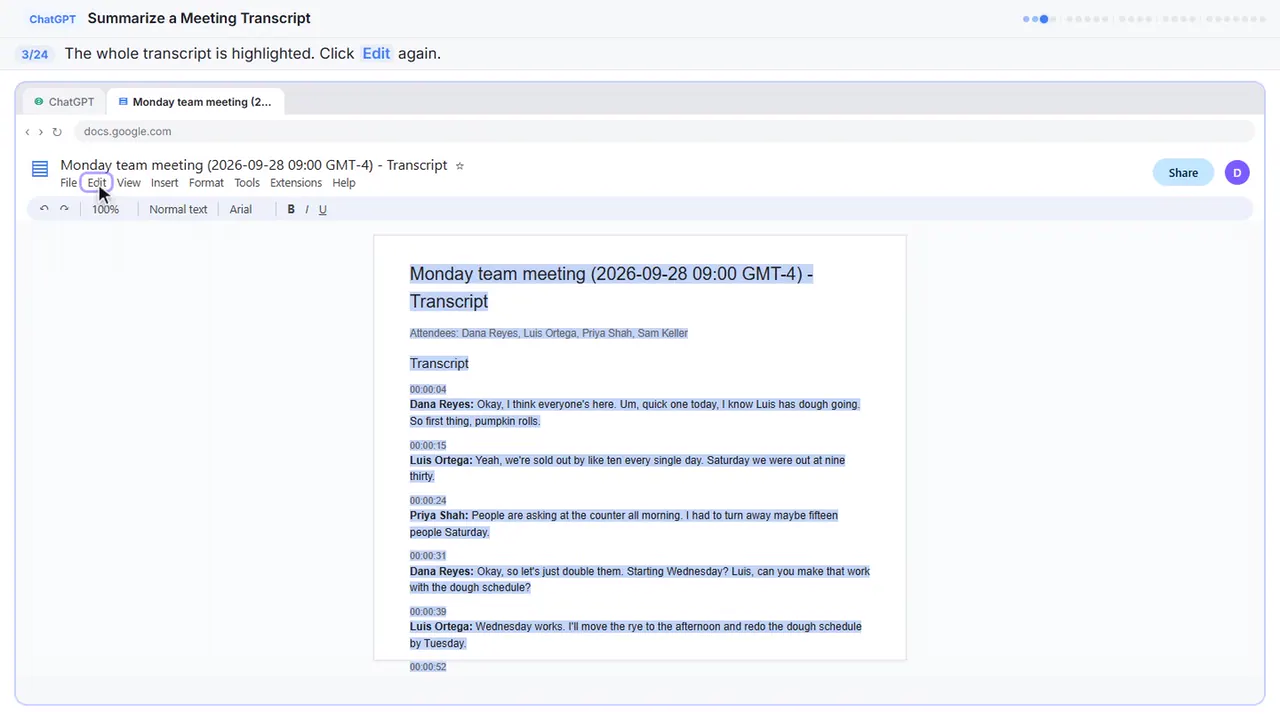Click the undo arrow in toolbar
Viewport: 1280px width, 720px height.
(44, 209)
